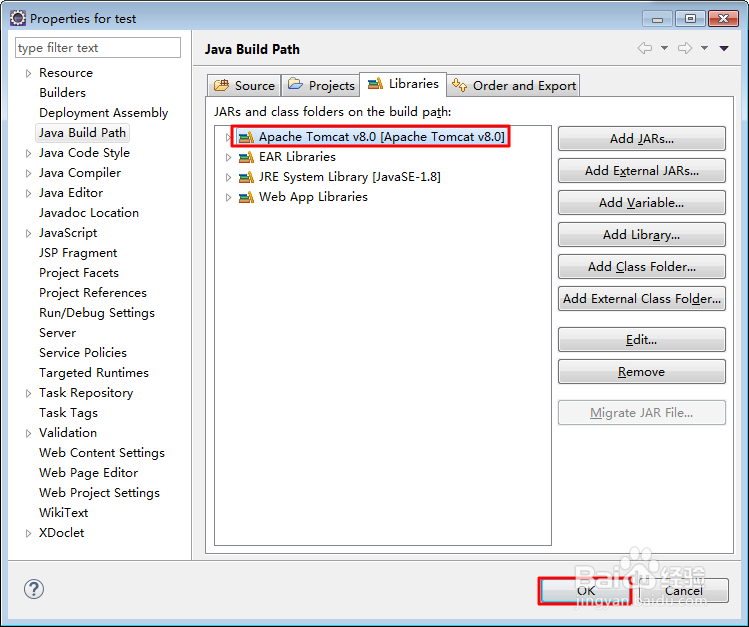This screenshot has width=749, height=627.
Task: Click the Web App Libraries icon
Action: click(x=246, y=197)
